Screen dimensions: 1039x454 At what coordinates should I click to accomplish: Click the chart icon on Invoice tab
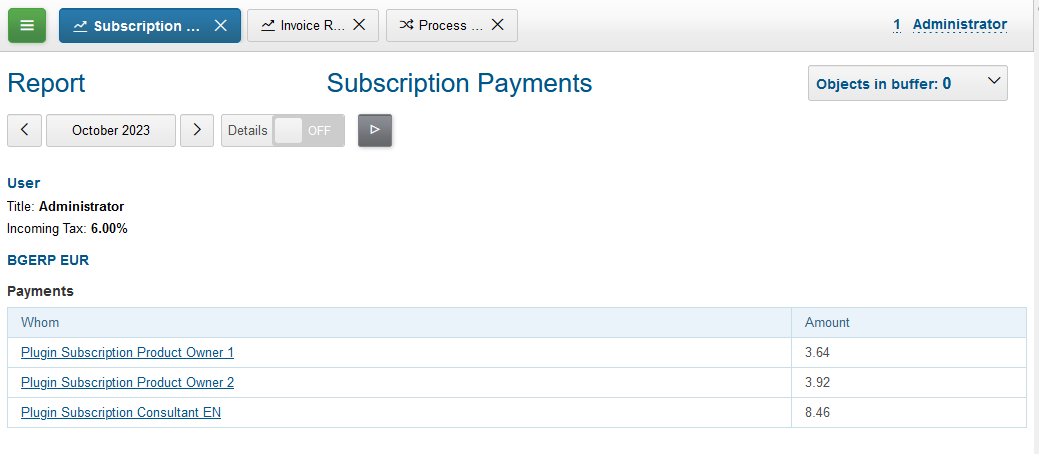pyautogui.click(x=268, y=26)
